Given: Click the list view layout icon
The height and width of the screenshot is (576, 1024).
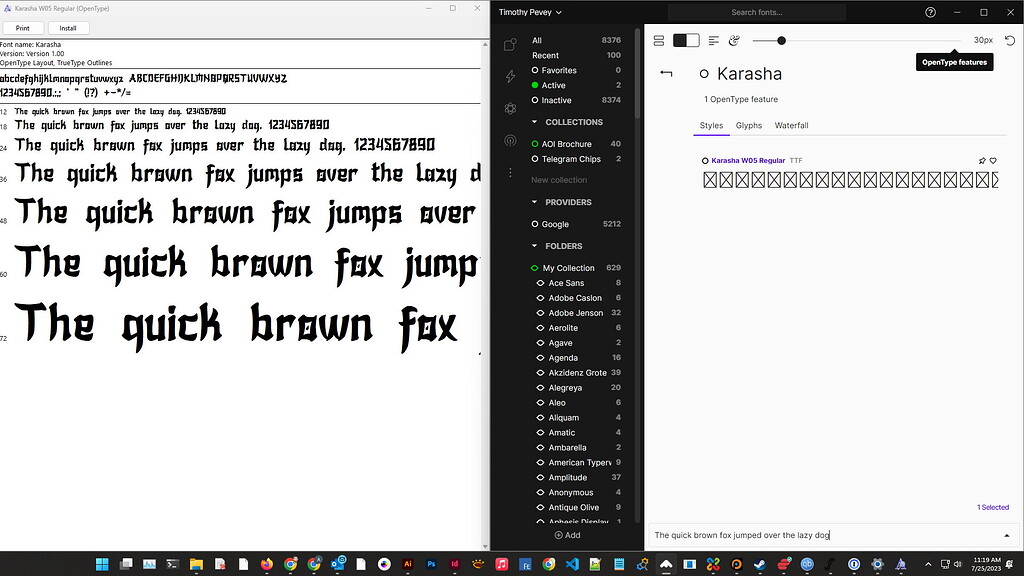Looking at the screenshot, I should pos(658,40).
